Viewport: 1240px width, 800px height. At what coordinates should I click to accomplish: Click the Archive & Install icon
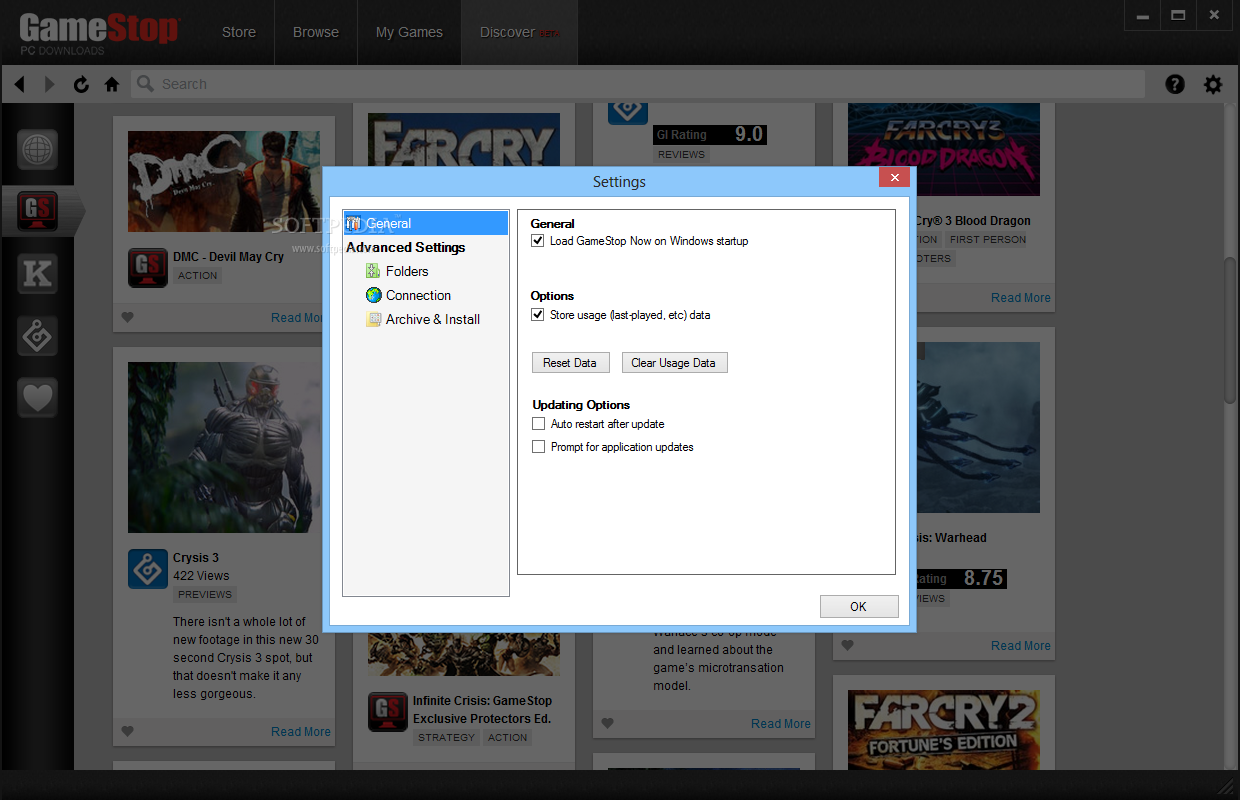click(x=373, y=319)
